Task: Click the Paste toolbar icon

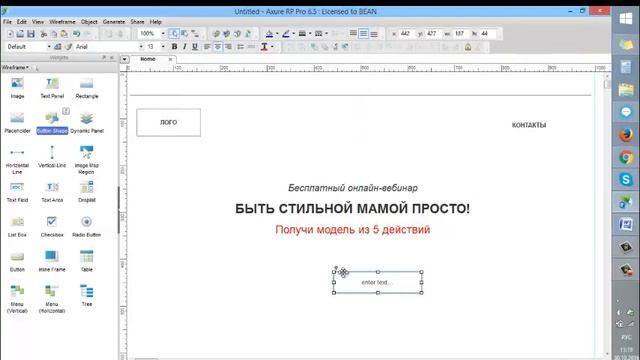Action: click(x=64, y=34)
